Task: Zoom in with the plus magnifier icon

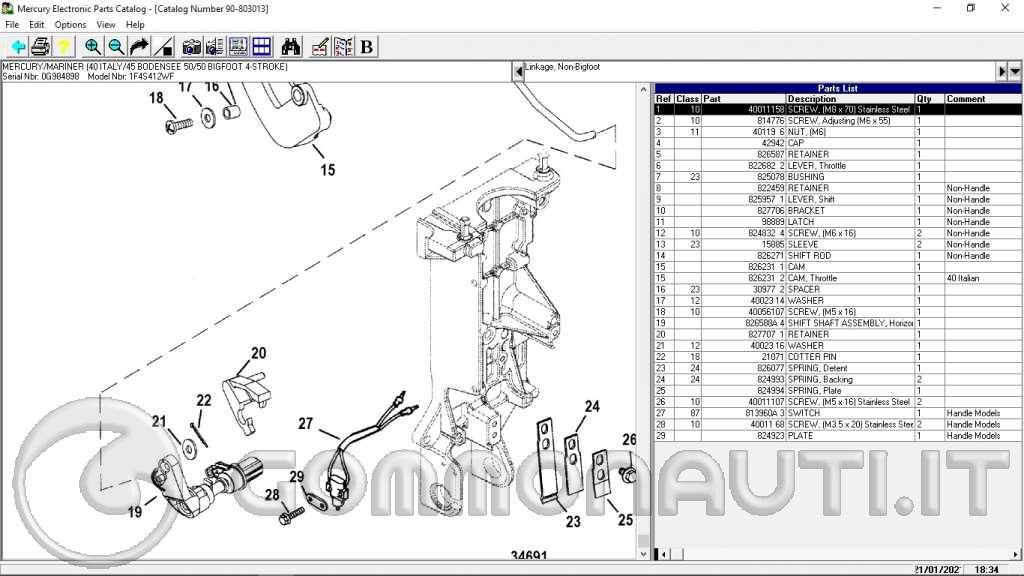Action: tap(93, 46)
